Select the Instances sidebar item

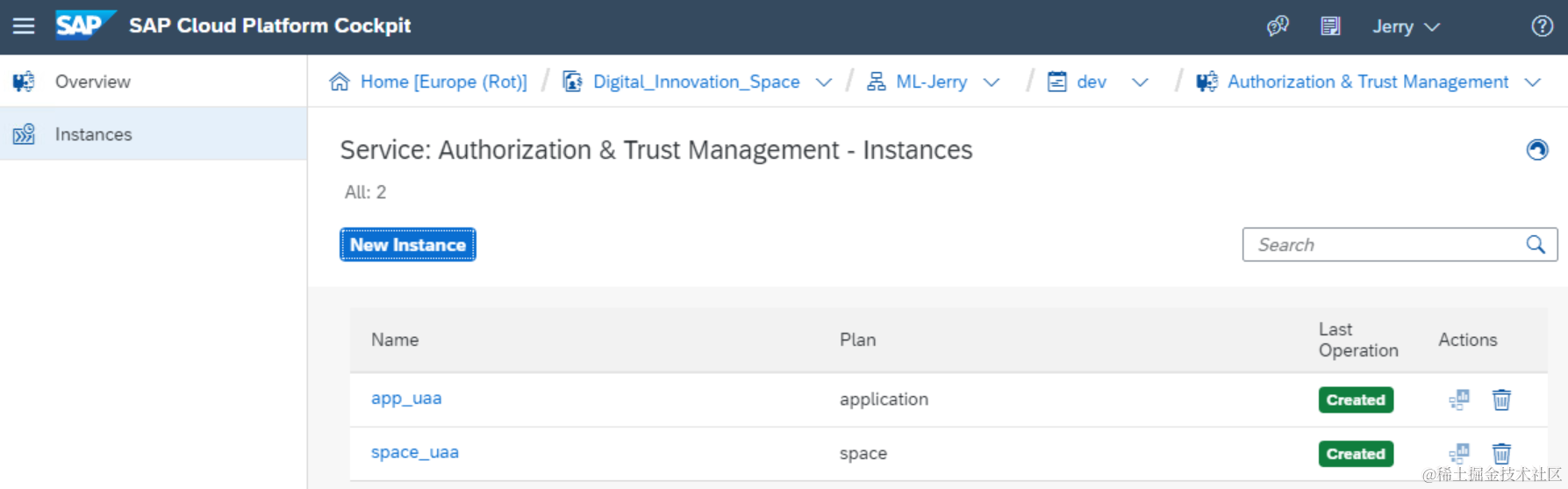point(93,134)
